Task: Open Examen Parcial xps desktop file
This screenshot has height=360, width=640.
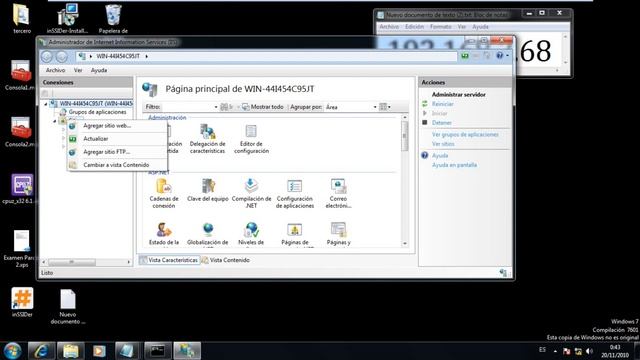Action: pos(21,249)
